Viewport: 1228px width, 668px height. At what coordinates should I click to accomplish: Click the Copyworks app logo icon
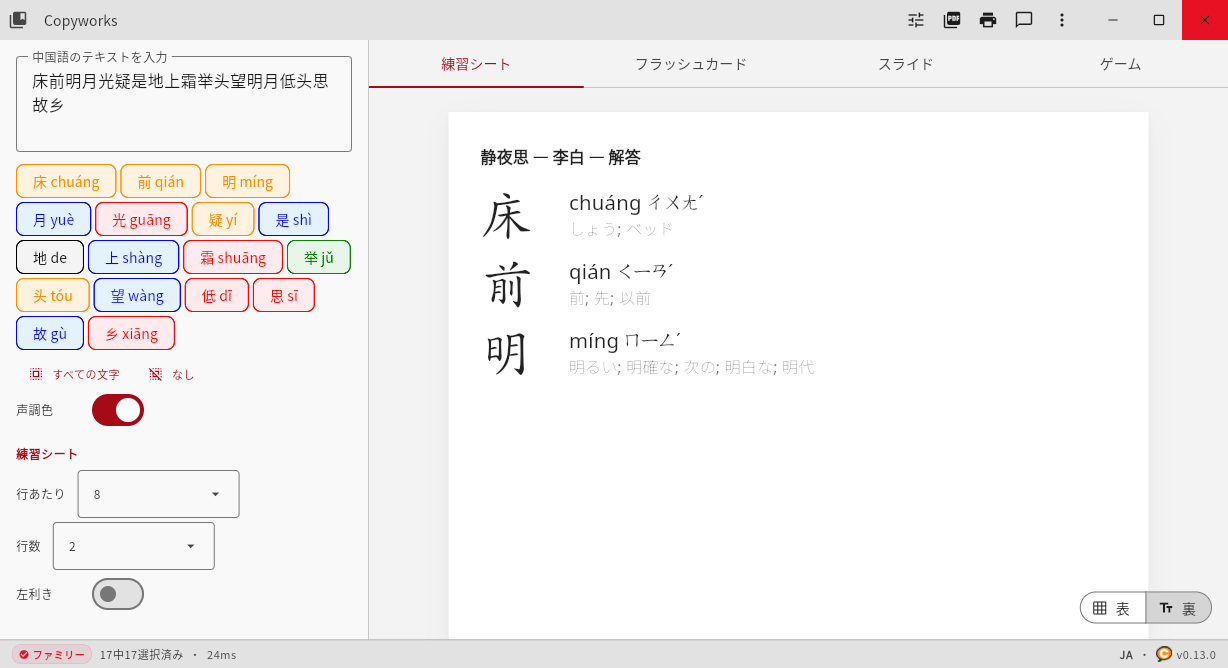(18, 20)
